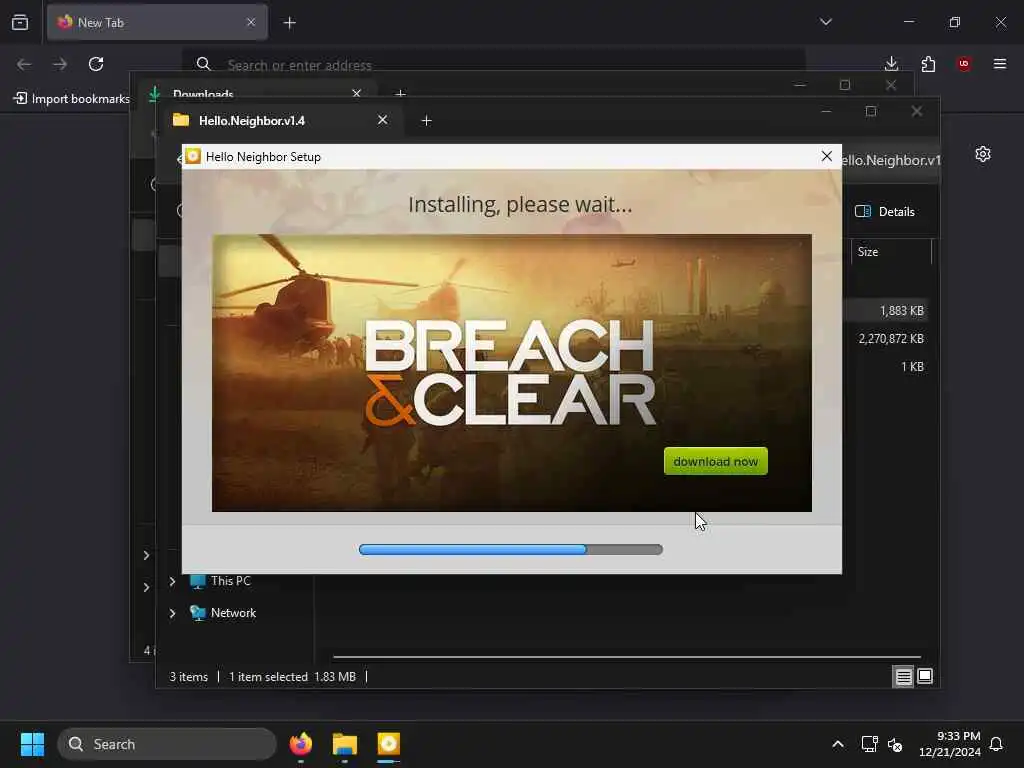This screenshot has width=1024, height=768.
Task: Switch to the setup installer taskbar icon
Action: tap(389, 744)
